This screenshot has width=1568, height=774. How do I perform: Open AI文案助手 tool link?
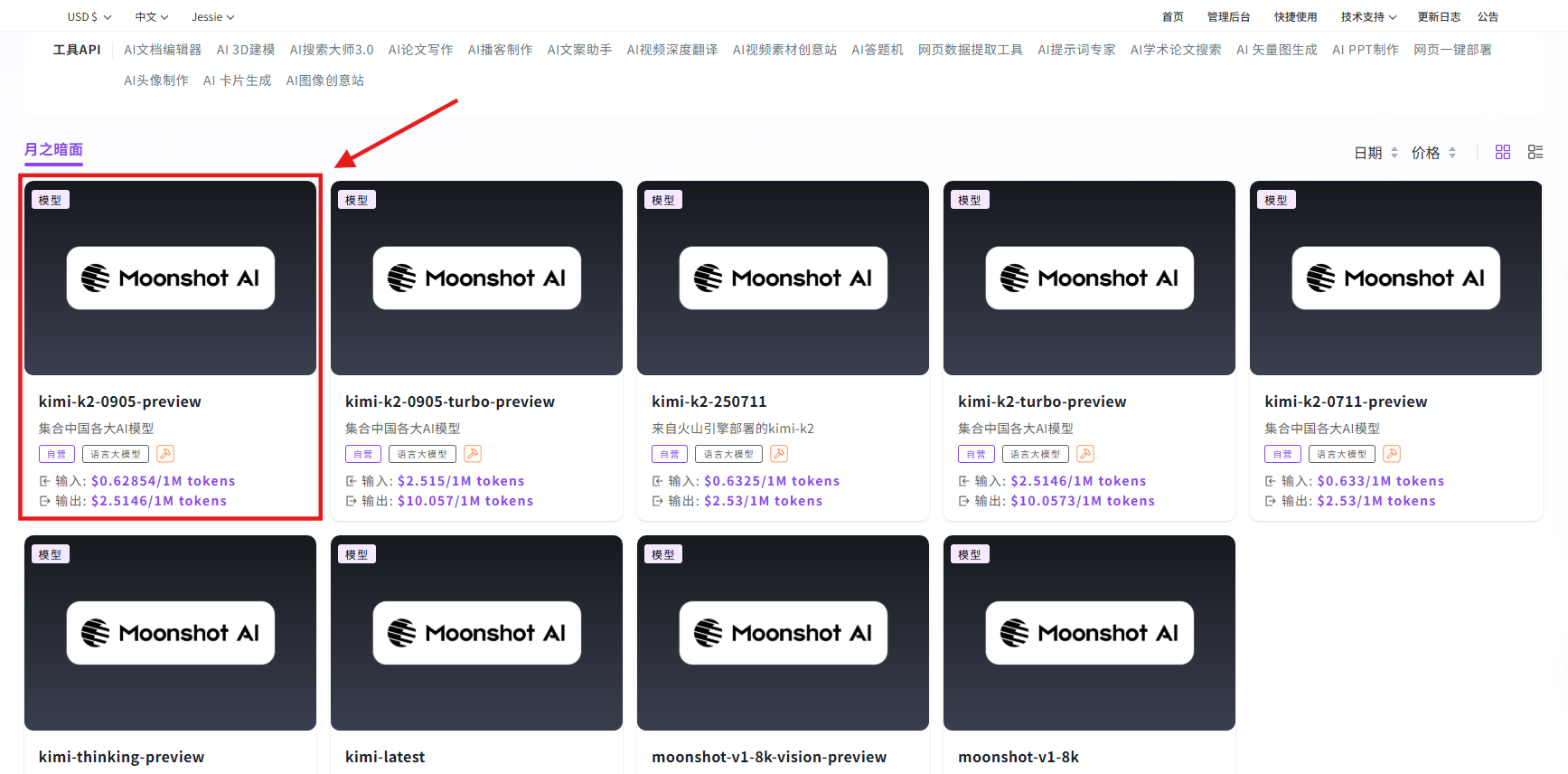580,50
